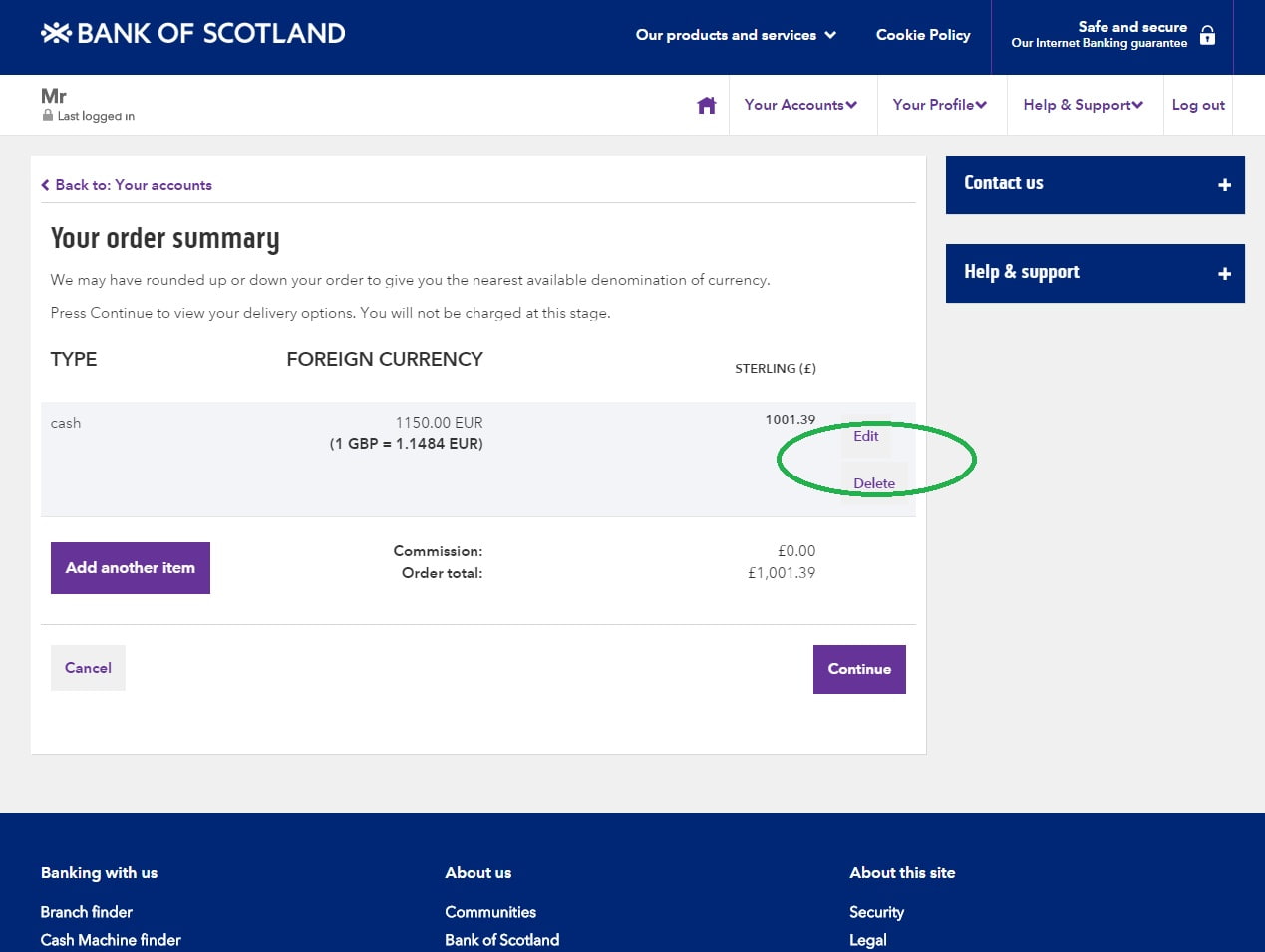Click the cash type cell
The image size is (1265, 952).
tap(66, 423)
